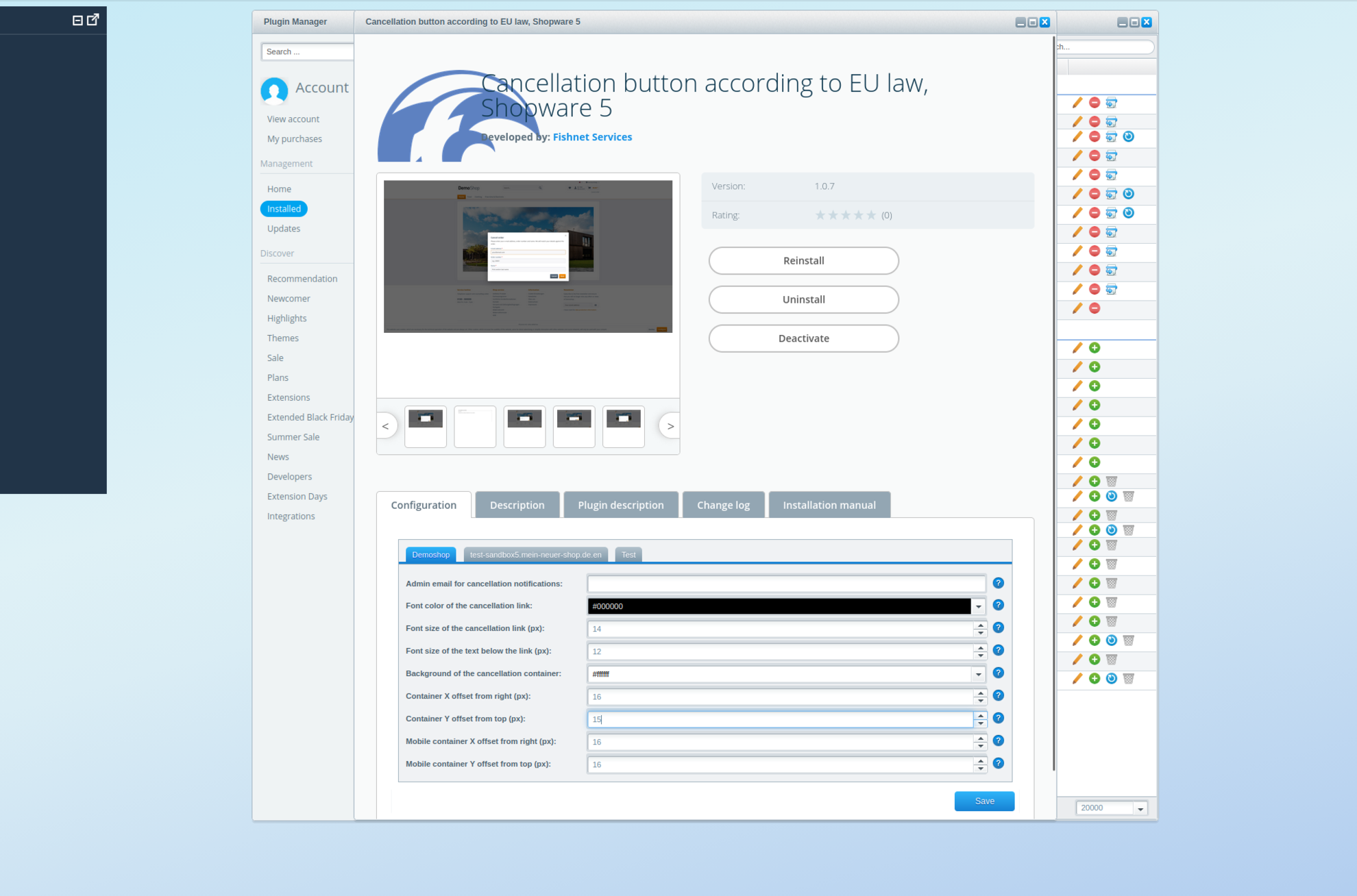Increase Mobile container X offset value
The width and height of the screenshot is (1357, 896).
tap(981, 738)
